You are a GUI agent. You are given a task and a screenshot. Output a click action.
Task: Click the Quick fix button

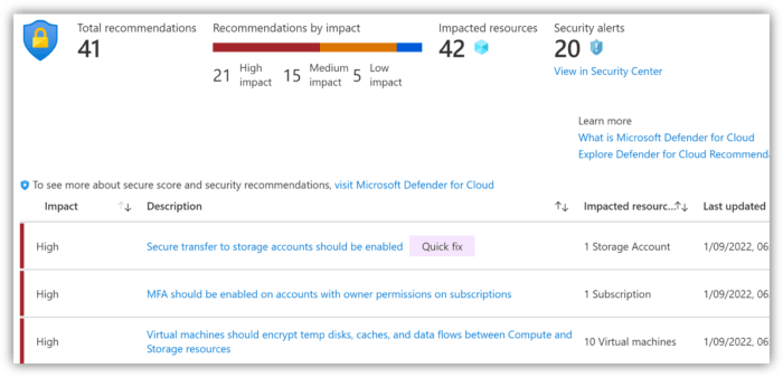pyautogui.click(x=442, y=246)
